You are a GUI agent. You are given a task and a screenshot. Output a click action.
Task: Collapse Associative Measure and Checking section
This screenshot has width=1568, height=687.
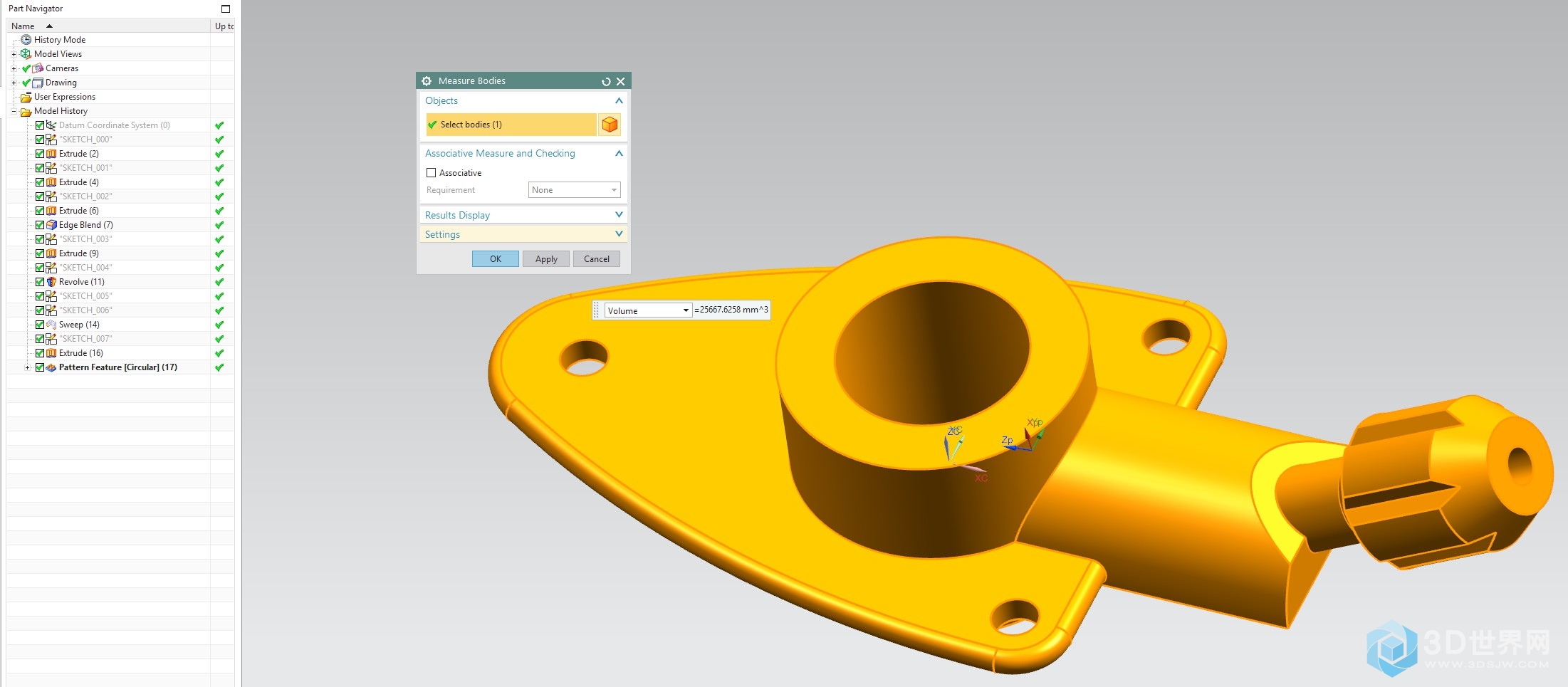619,154
